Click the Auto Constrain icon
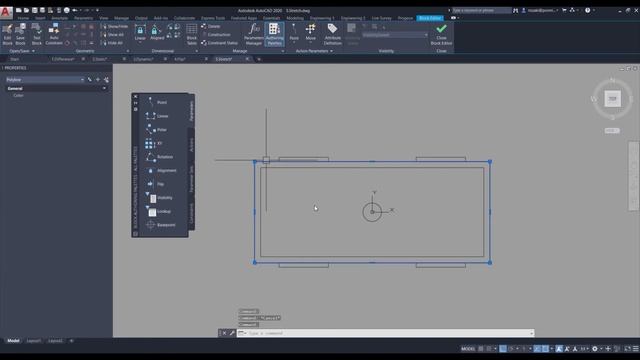The width and height of the screenshot is (640, 360). coord(54,34)
